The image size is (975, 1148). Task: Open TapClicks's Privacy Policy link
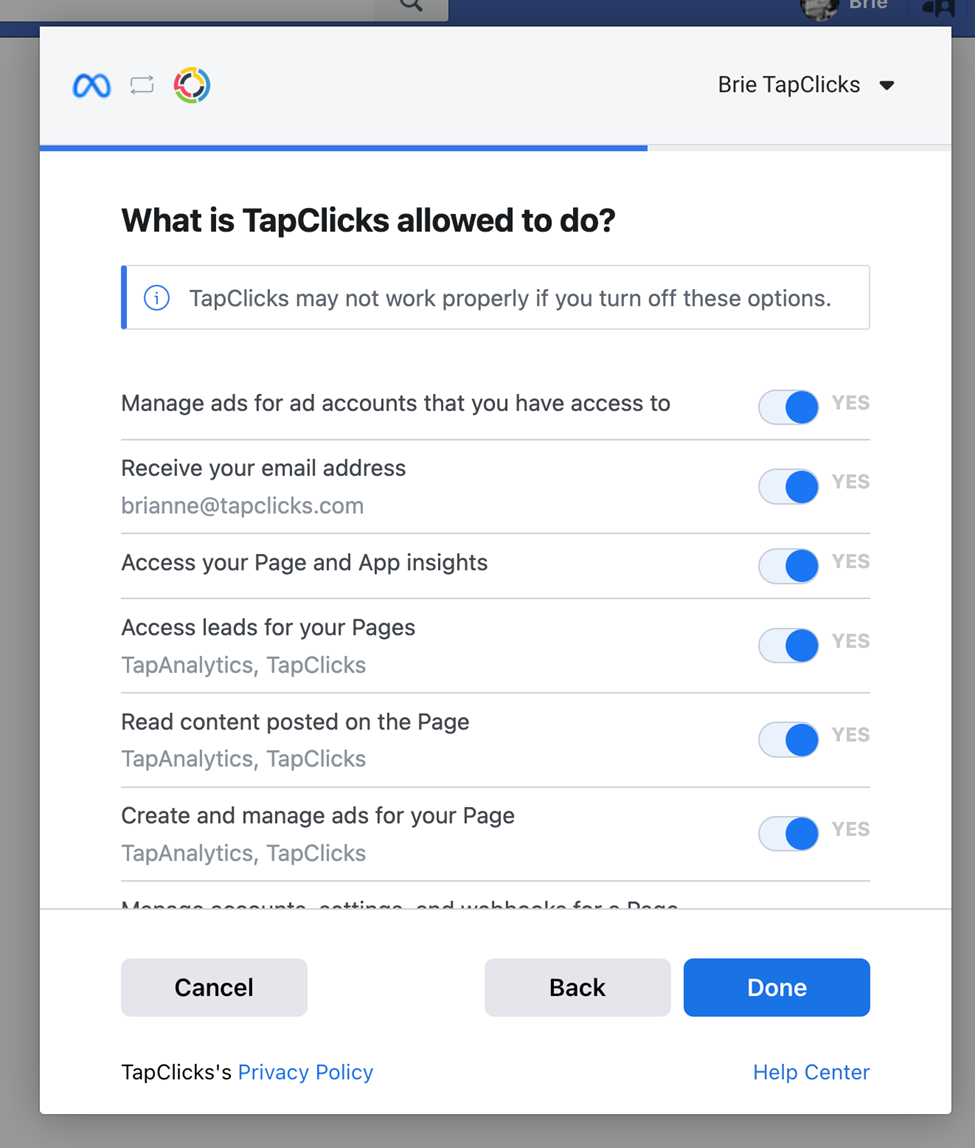click(305, 1072)
